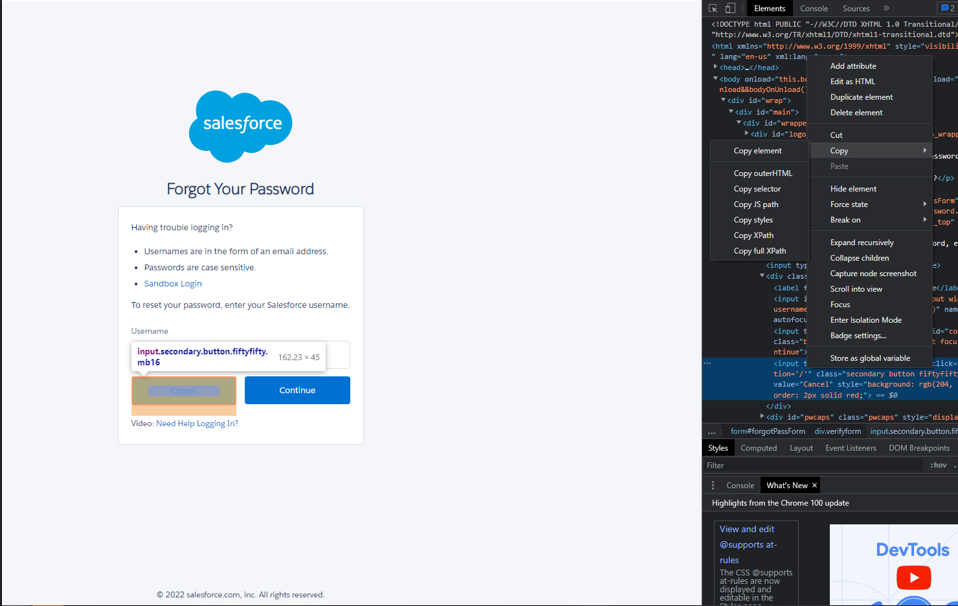Expand the head node in DOM tree
Image resolution: width=958 pixels, height=606 pixels.
[715, 67]
